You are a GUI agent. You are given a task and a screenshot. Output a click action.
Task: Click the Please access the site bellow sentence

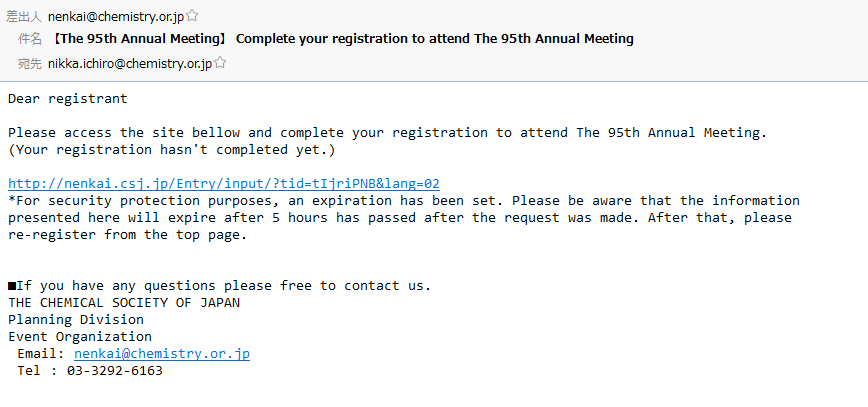pyautogui.click(x=388, y=133)
